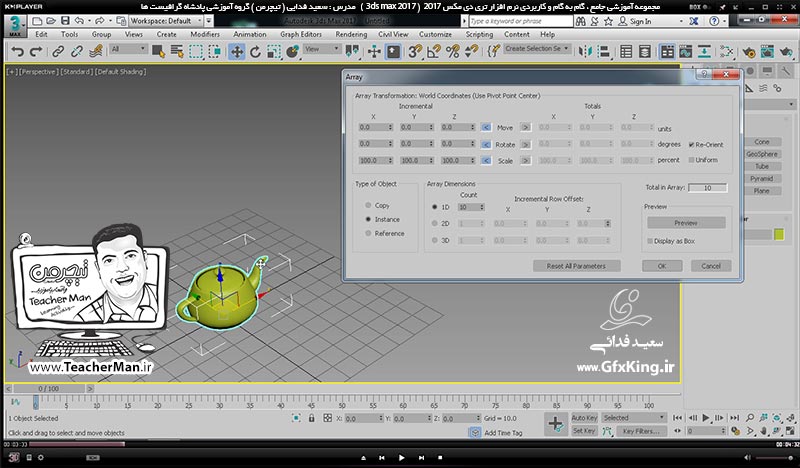Open the All selection filter dropdown
The height and width of the screenshot is (468, 800).
click(x=129, y=49)
